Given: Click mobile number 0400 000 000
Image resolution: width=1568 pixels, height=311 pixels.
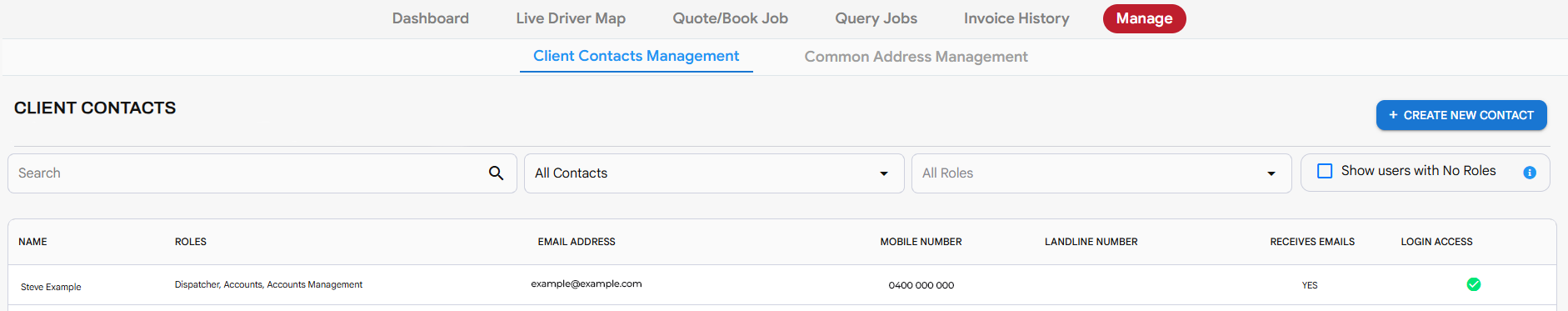Looking at the screenshot, I should (921, 285).
